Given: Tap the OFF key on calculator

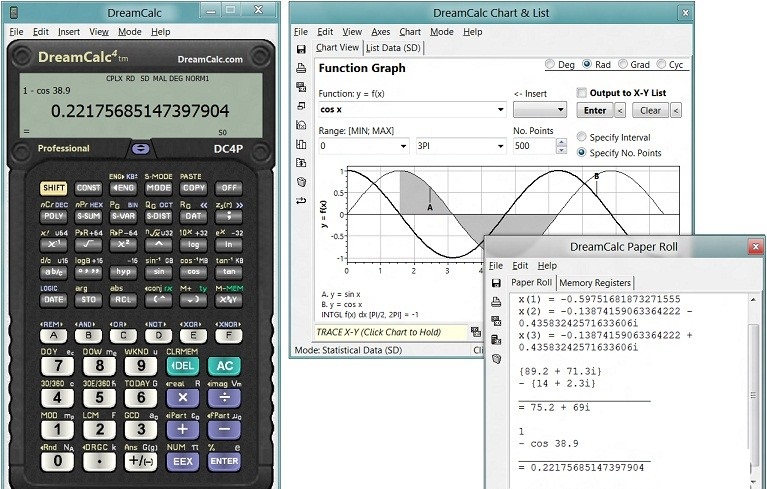Looking at the screenshot, I should [228, 188].
